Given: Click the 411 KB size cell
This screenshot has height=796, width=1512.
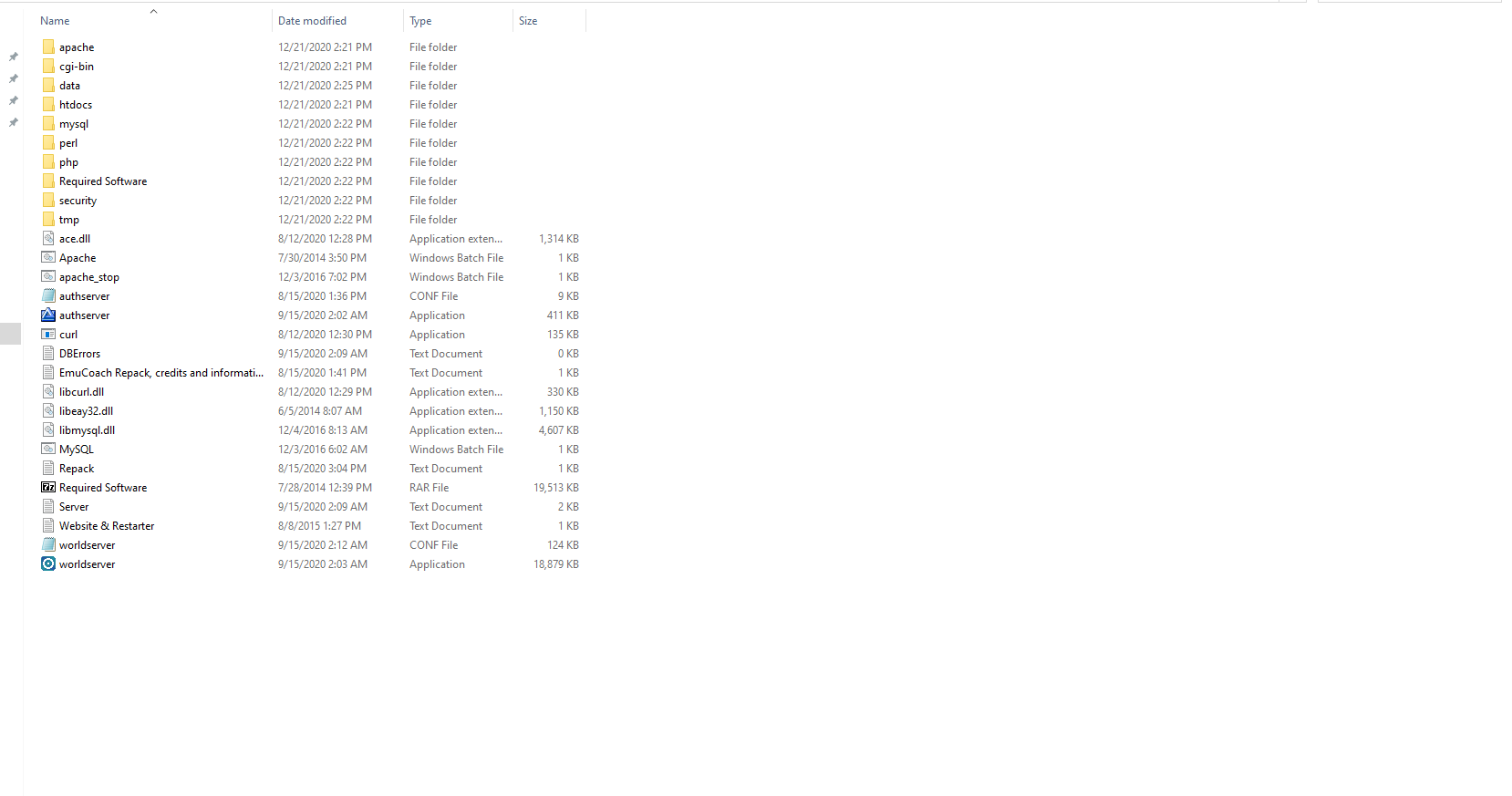Looking at the screenshot, I should pyautogui.click(x=563, y=315).
